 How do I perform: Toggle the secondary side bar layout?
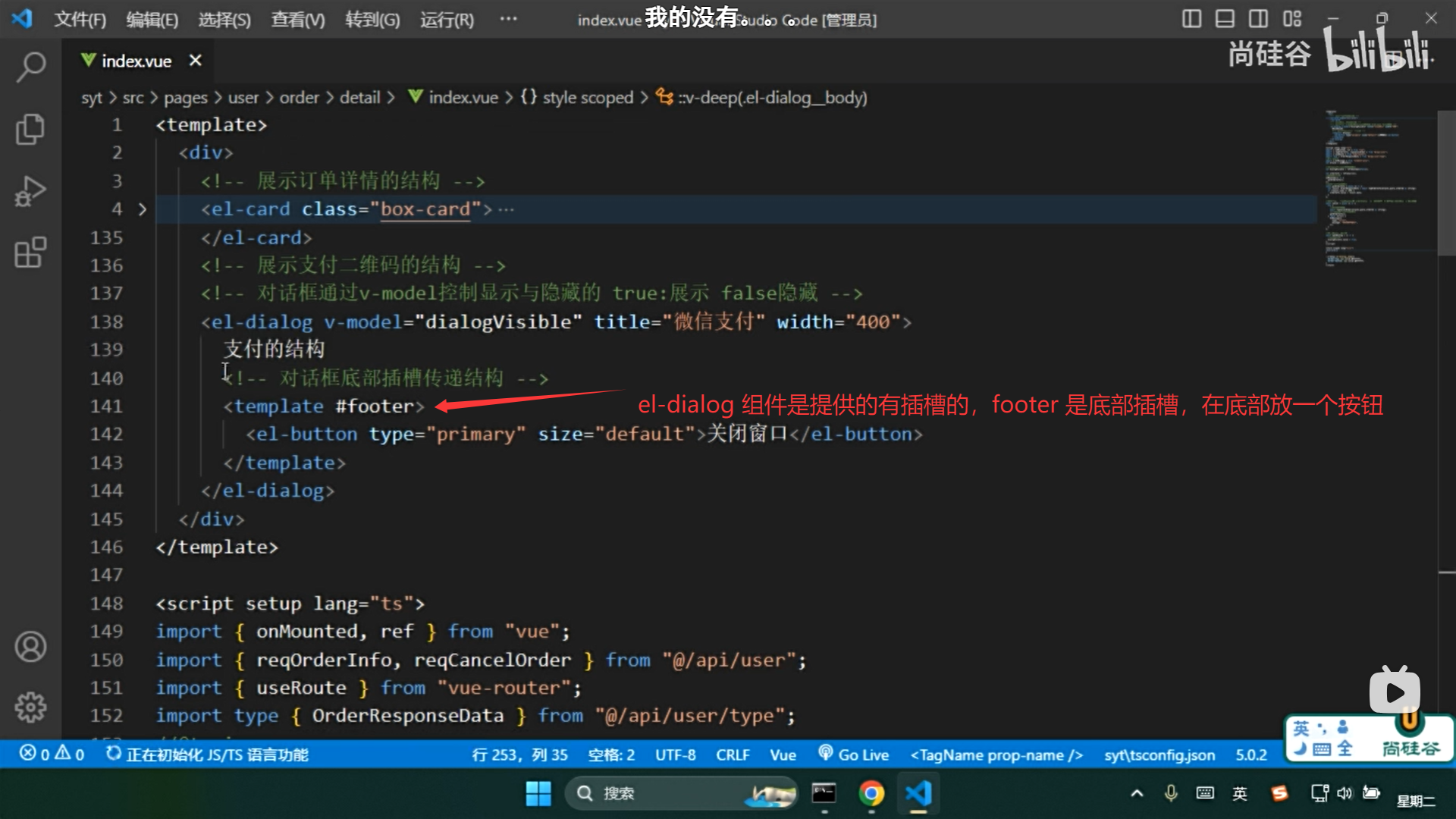point(1258,19)
